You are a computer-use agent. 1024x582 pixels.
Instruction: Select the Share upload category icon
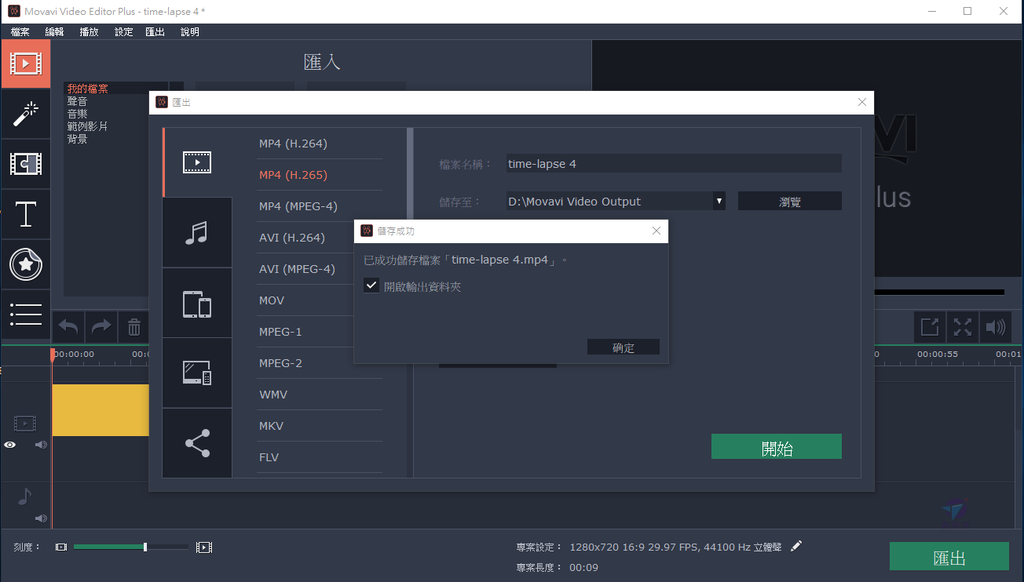pos(197,443)
